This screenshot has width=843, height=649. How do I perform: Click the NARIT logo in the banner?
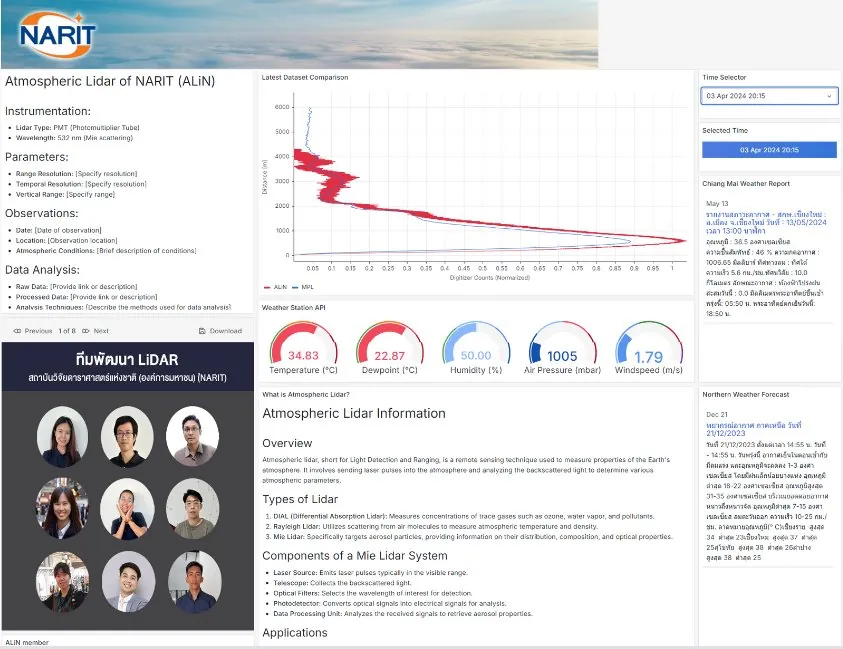pos(57,35)
